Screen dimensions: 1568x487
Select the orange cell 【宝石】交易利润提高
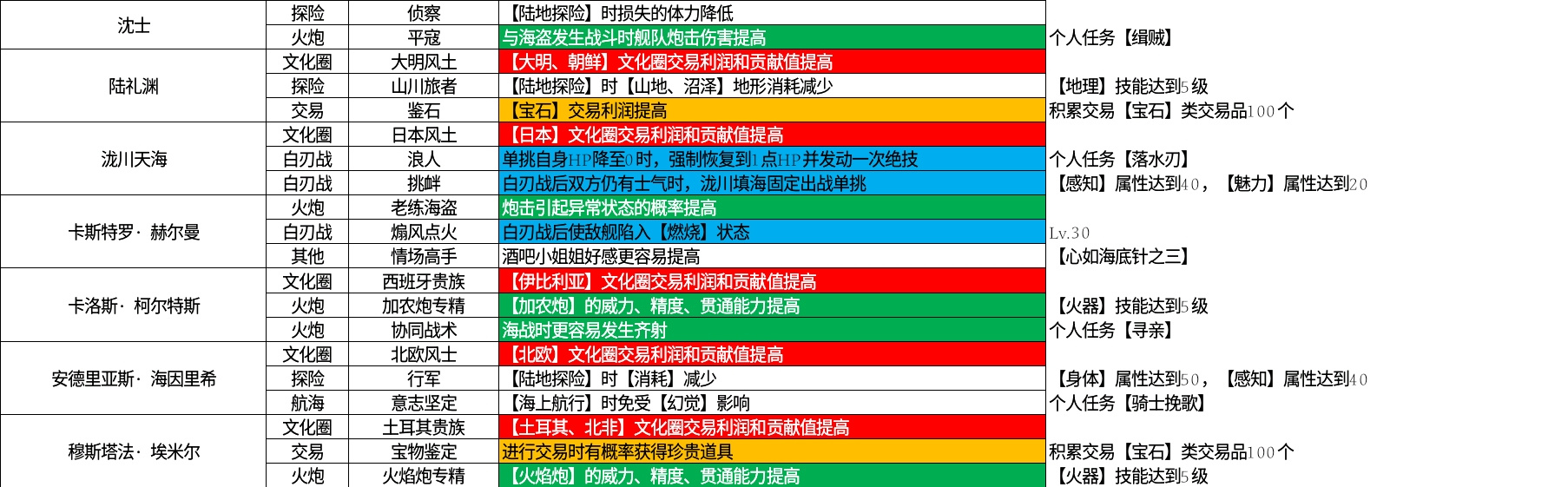pos(772,110)
